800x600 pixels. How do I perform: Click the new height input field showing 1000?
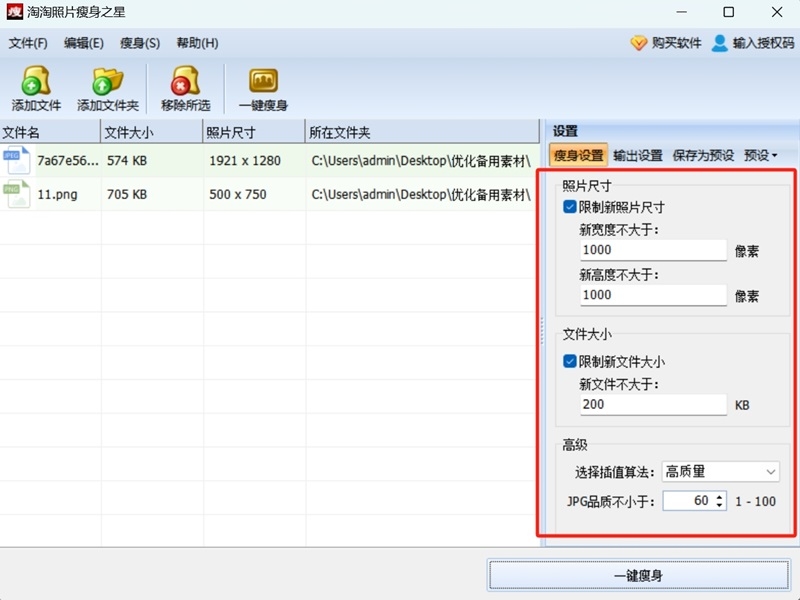pos(653,295)
